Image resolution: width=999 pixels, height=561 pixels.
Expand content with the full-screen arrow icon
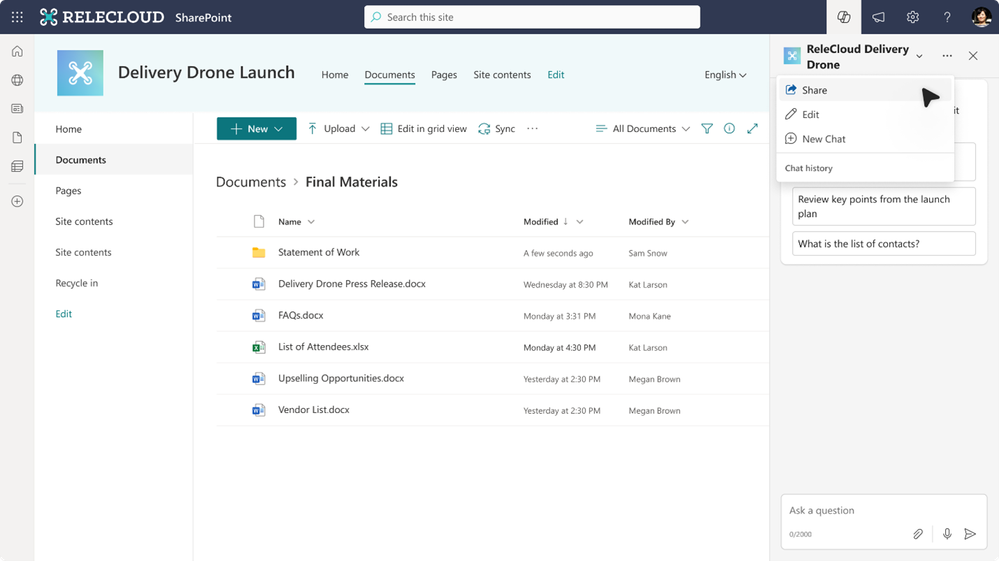coord(752,129)
